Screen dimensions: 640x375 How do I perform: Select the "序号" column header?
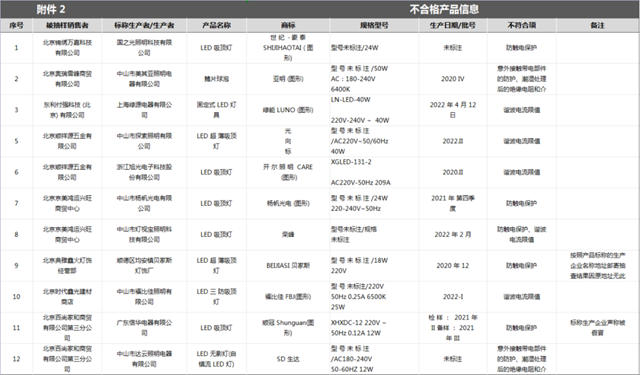pyautogui.click(x=16, y=25)
